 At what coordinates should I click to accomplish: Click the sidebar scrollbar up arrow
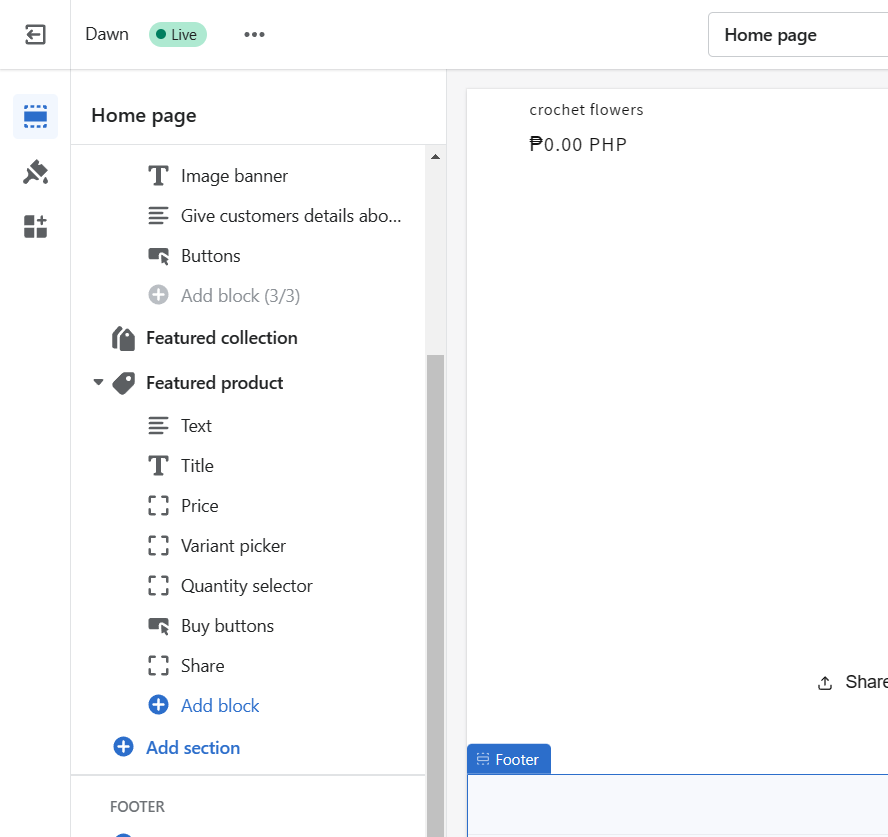435,157
